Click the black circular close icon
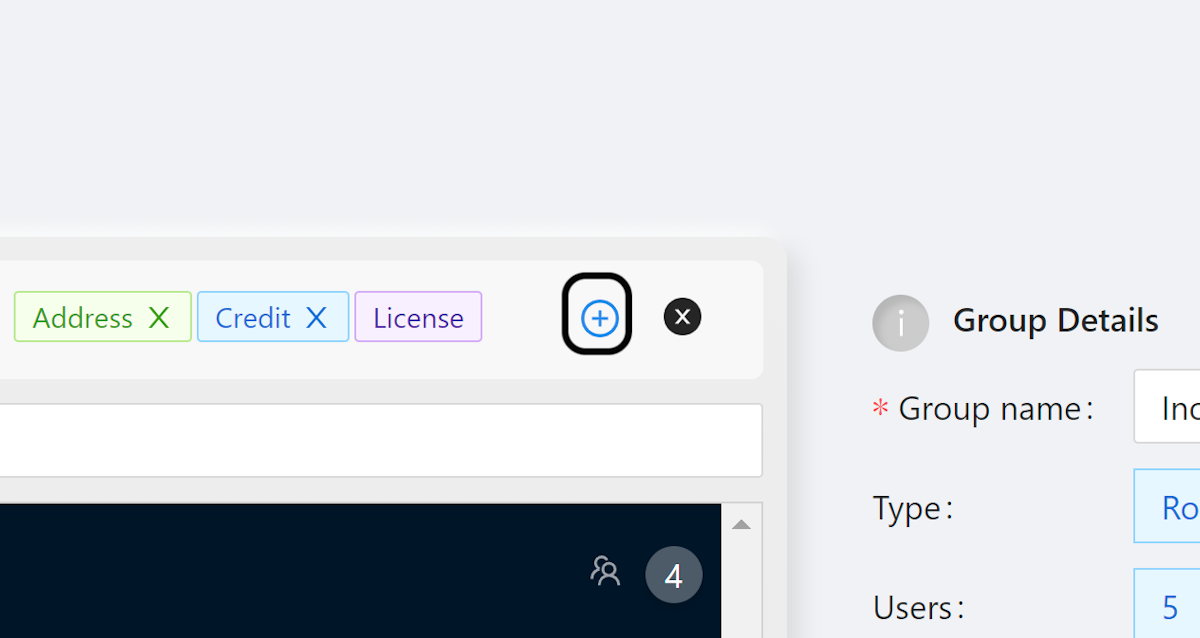This screenshot has height=638, width=1200. (682, 317)
